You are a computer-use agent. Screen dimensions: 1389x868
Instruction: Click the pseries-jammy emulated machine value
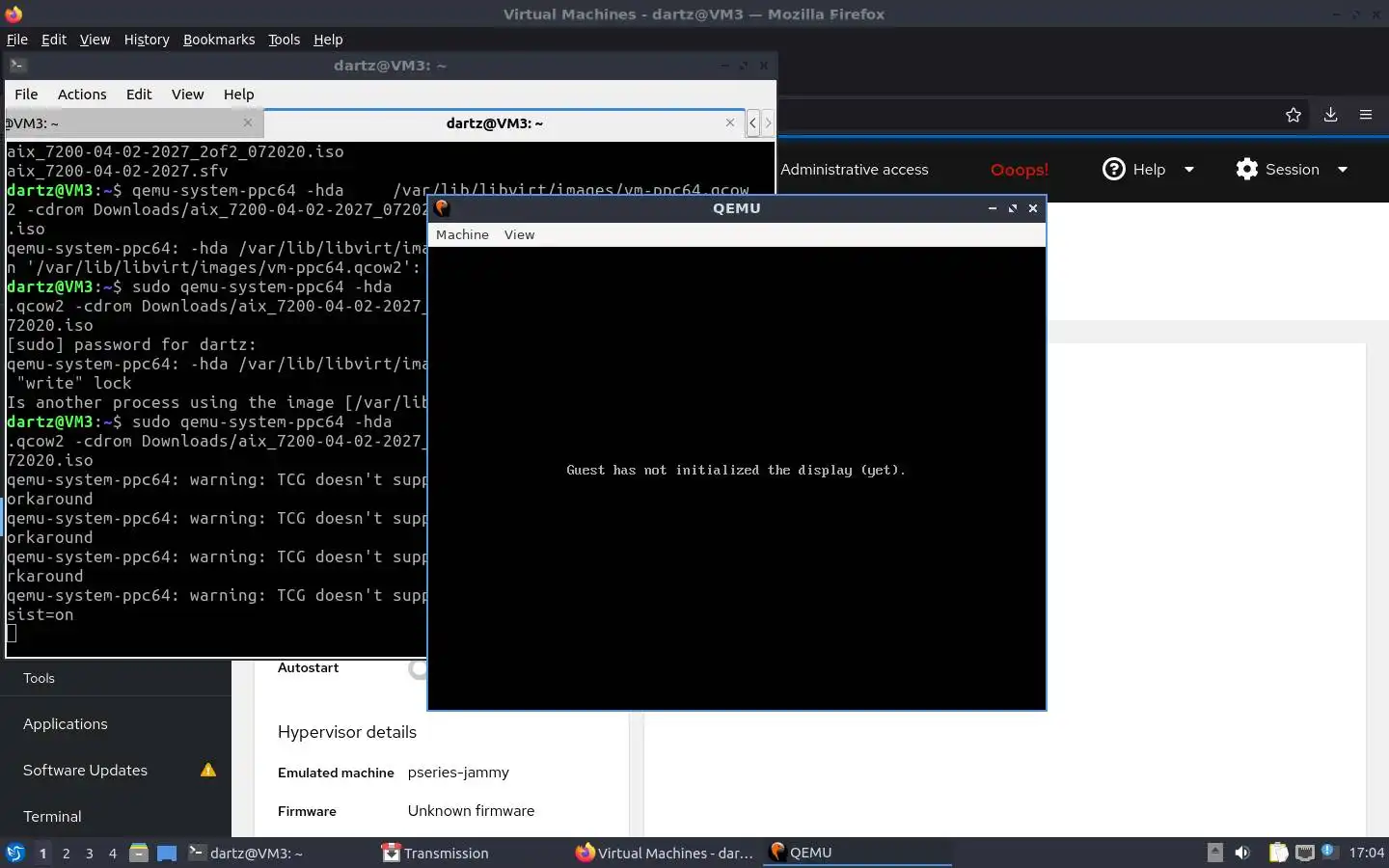tap(458, 773)
